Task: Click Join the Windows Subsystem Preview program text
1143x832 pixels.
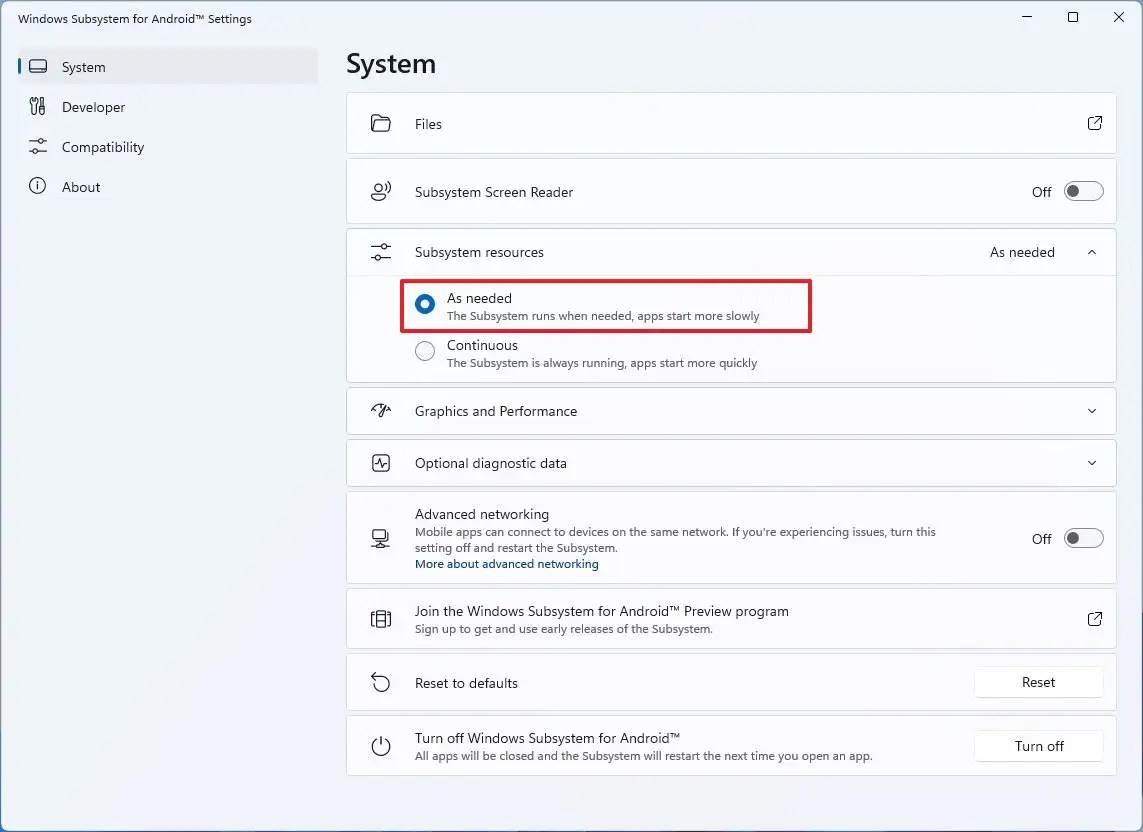Action: 601,611
